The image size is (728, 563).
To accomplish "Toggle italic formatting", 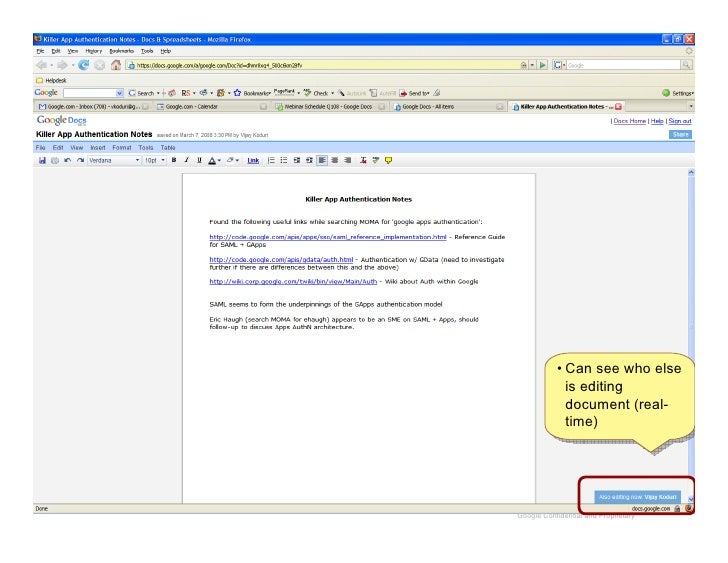I will [x=186, y=160].
